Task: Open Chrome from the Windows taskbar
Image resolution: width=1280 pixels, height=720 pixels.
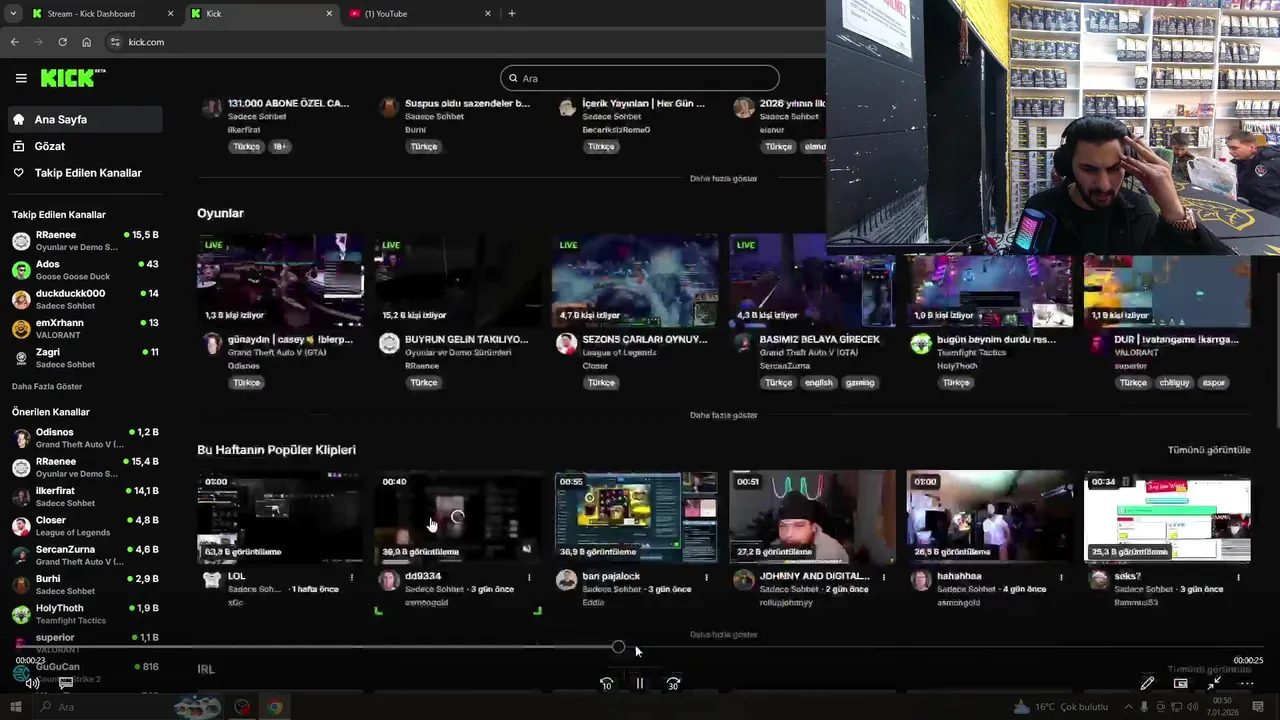Action: click(274, 707)
